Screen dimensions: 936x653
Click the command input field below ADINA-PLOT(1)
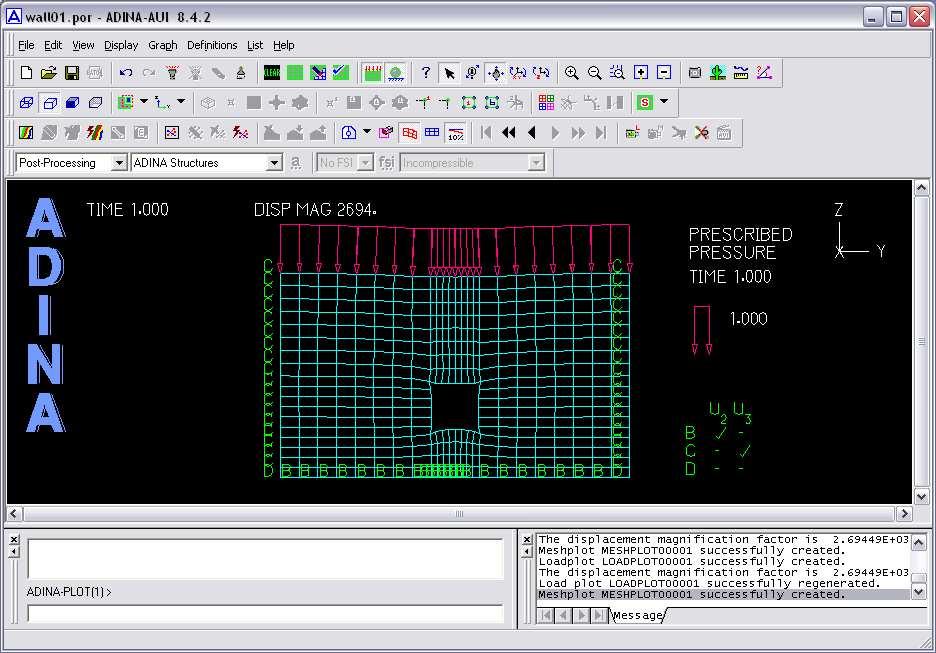266,613
